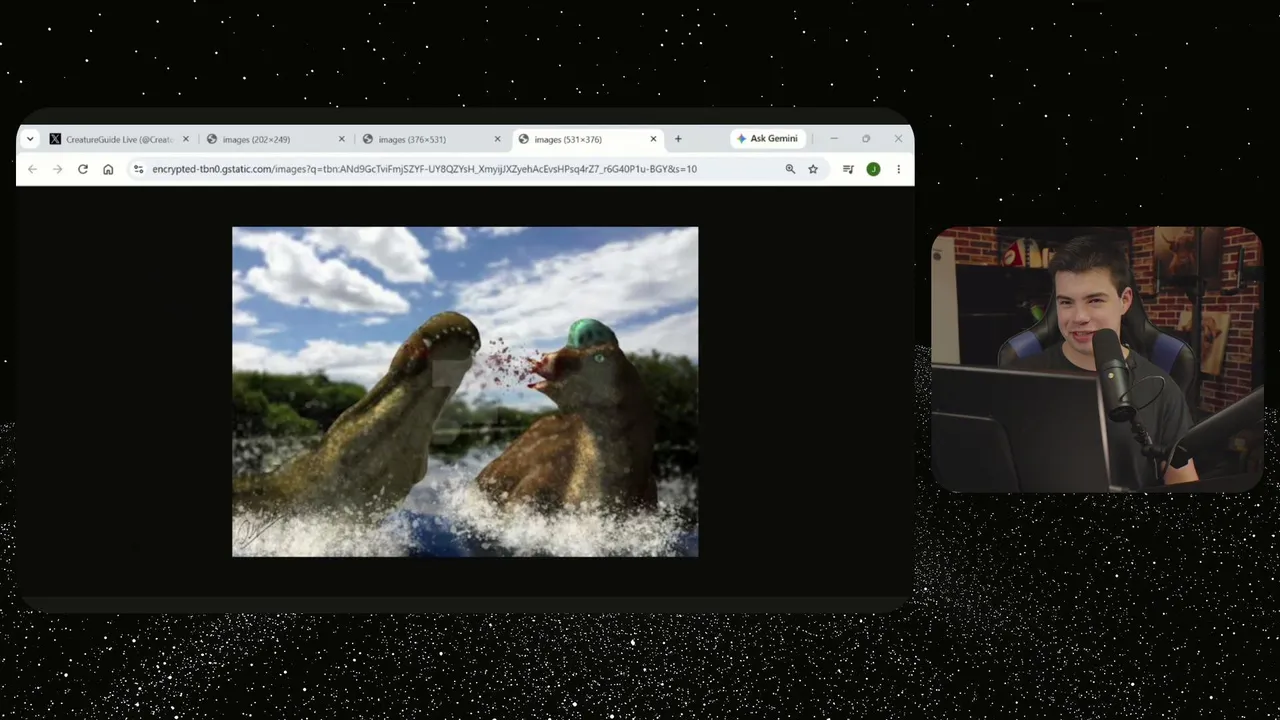Open Chrome's three-dot menu
The height and width of the screenshot is (720, 1280).
pos(898,169)
